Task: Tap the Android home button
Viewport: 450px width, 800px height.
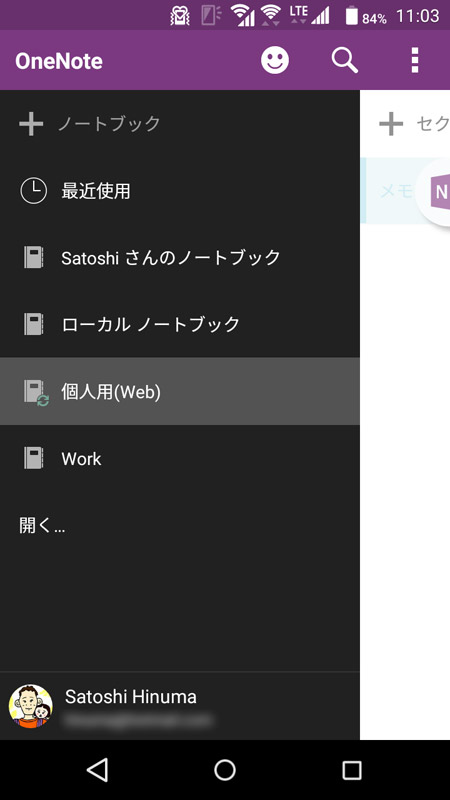Action: click(224, 769)
